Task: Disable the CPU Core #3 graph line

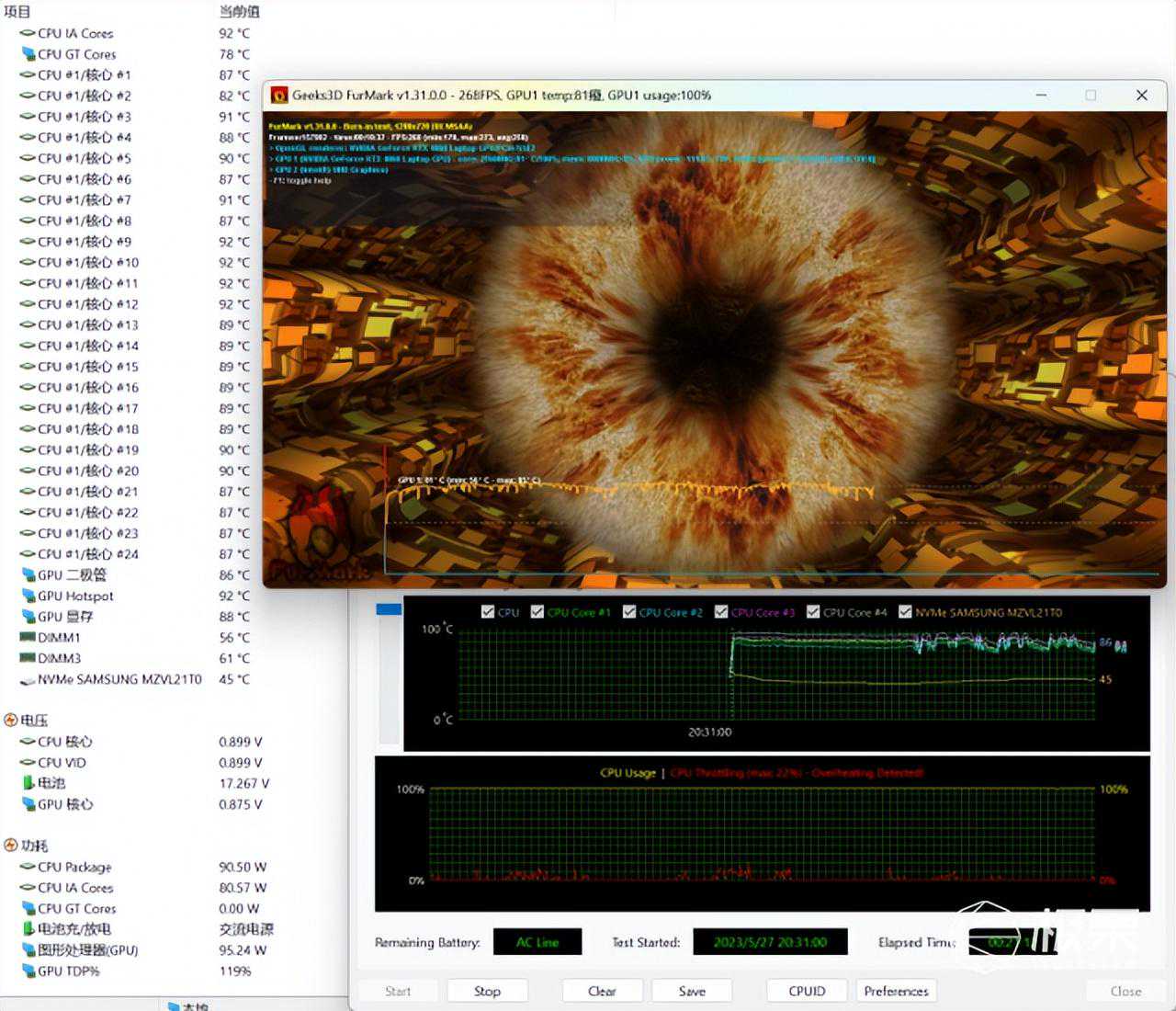Action: click(721, 612)
